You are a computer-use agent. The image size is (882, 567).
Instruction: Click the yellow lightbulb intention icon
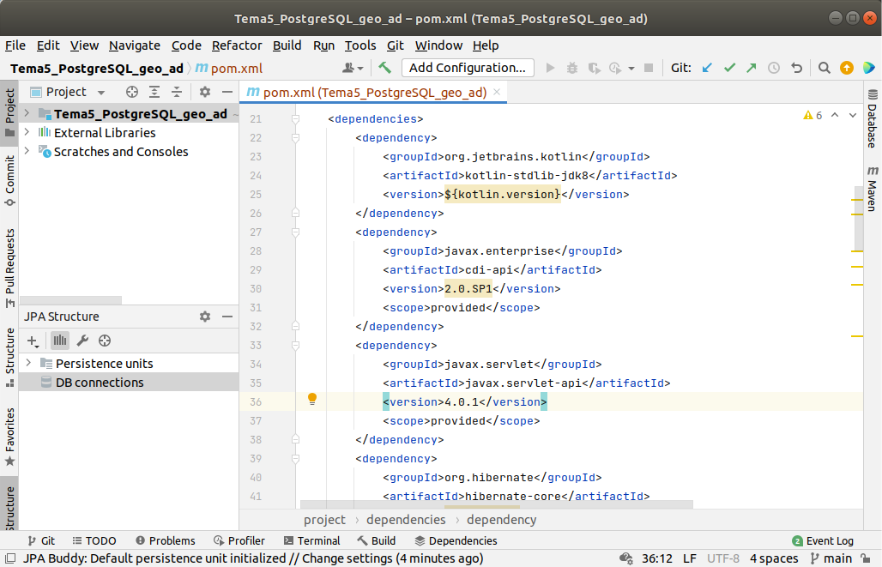coord(312,399)
